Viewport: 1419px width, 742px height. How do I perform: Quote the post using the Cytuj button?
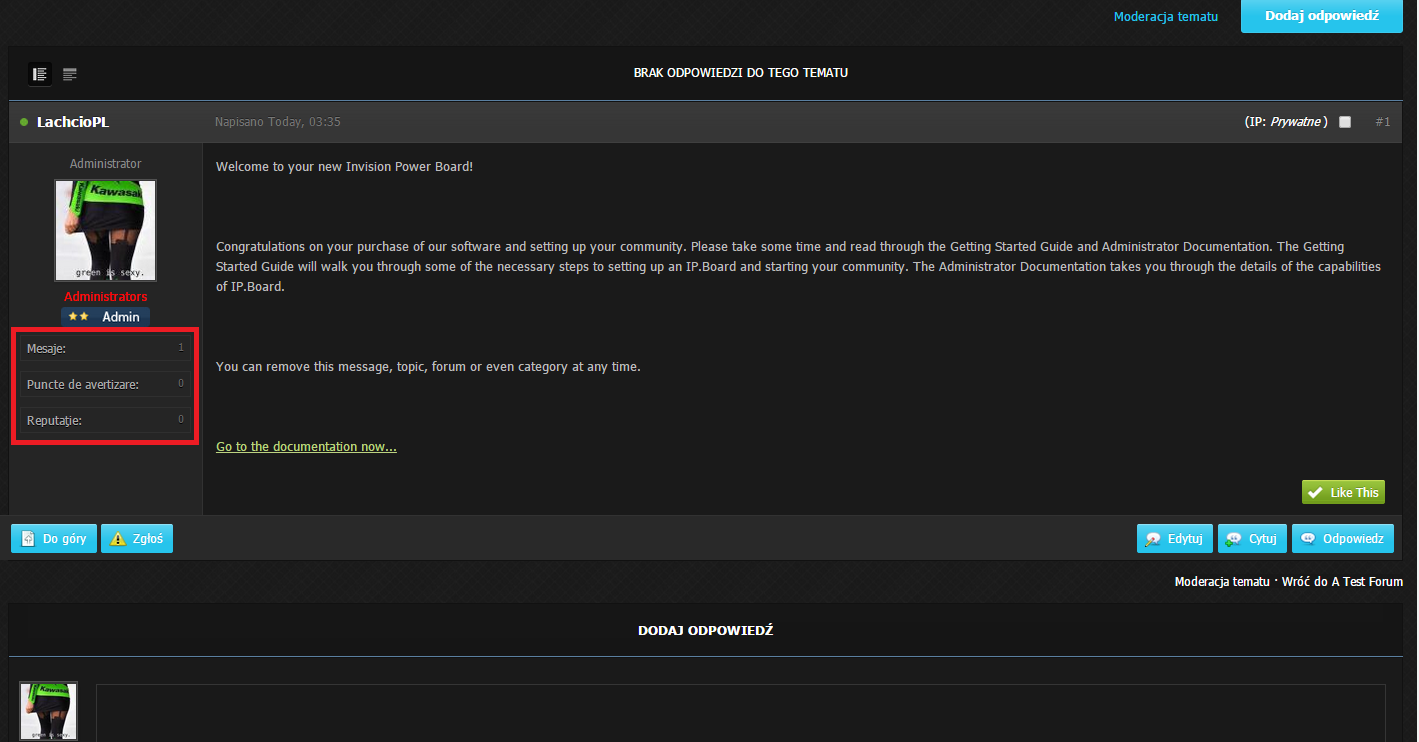[1250, 539]
